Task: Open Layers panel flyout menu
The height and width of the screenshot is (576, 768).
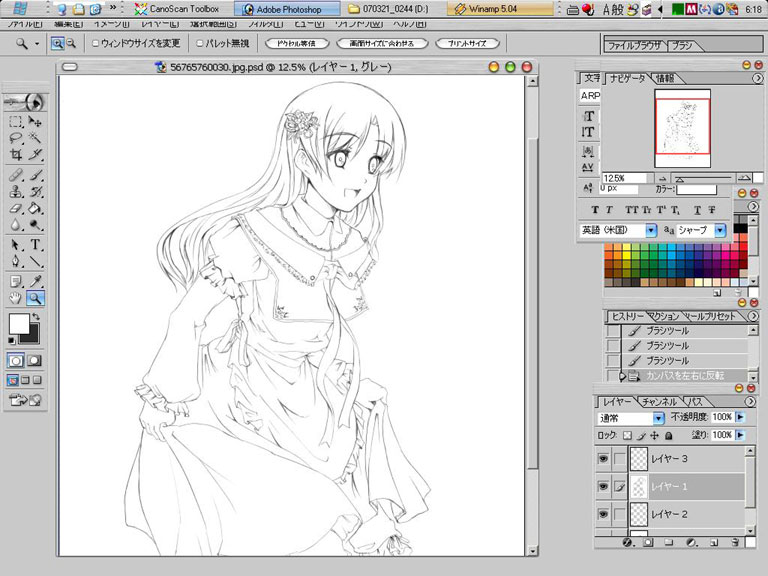Action: coord(750,402)
